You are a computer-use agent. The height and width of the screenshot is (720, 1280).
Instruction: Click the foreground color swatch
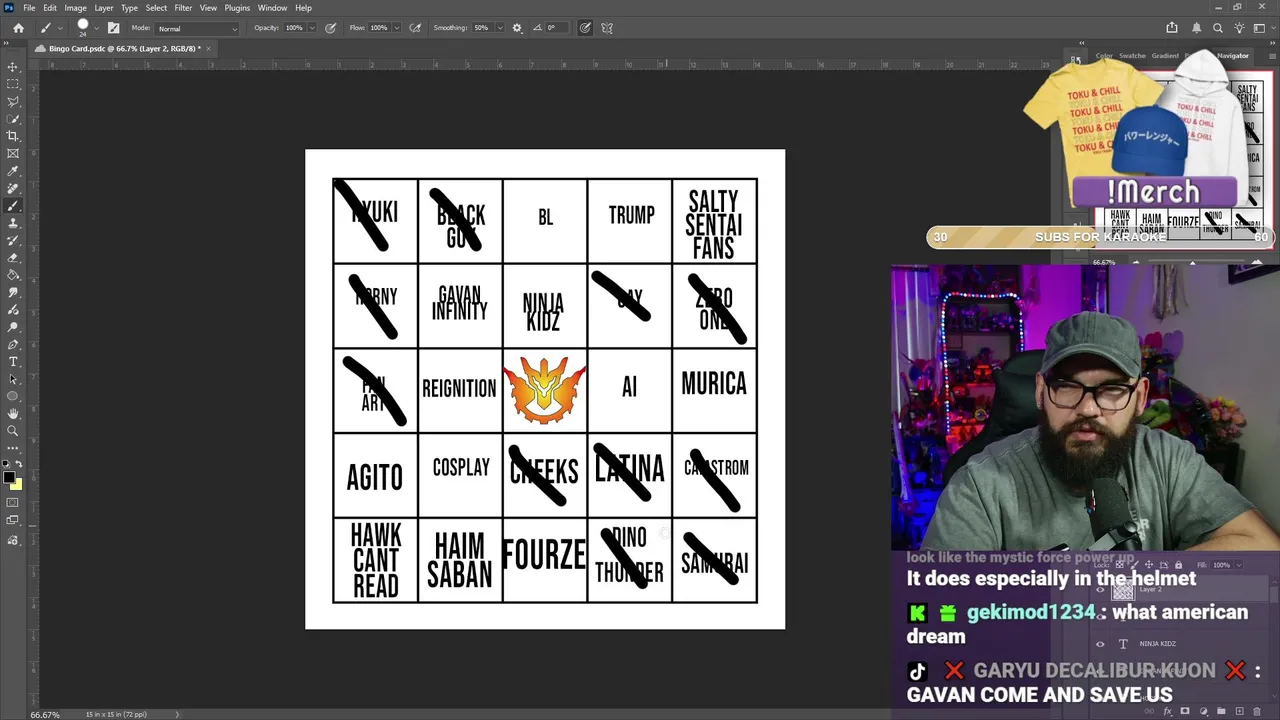pyautogui.click(x=10, y=478)
